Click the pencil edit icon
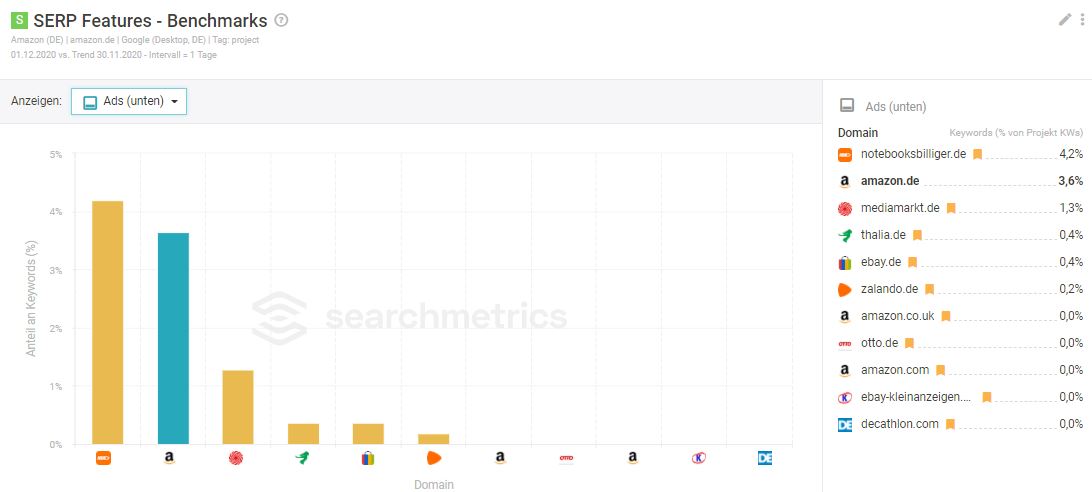Screen dimensions: 1092x492 point(1064,20)
